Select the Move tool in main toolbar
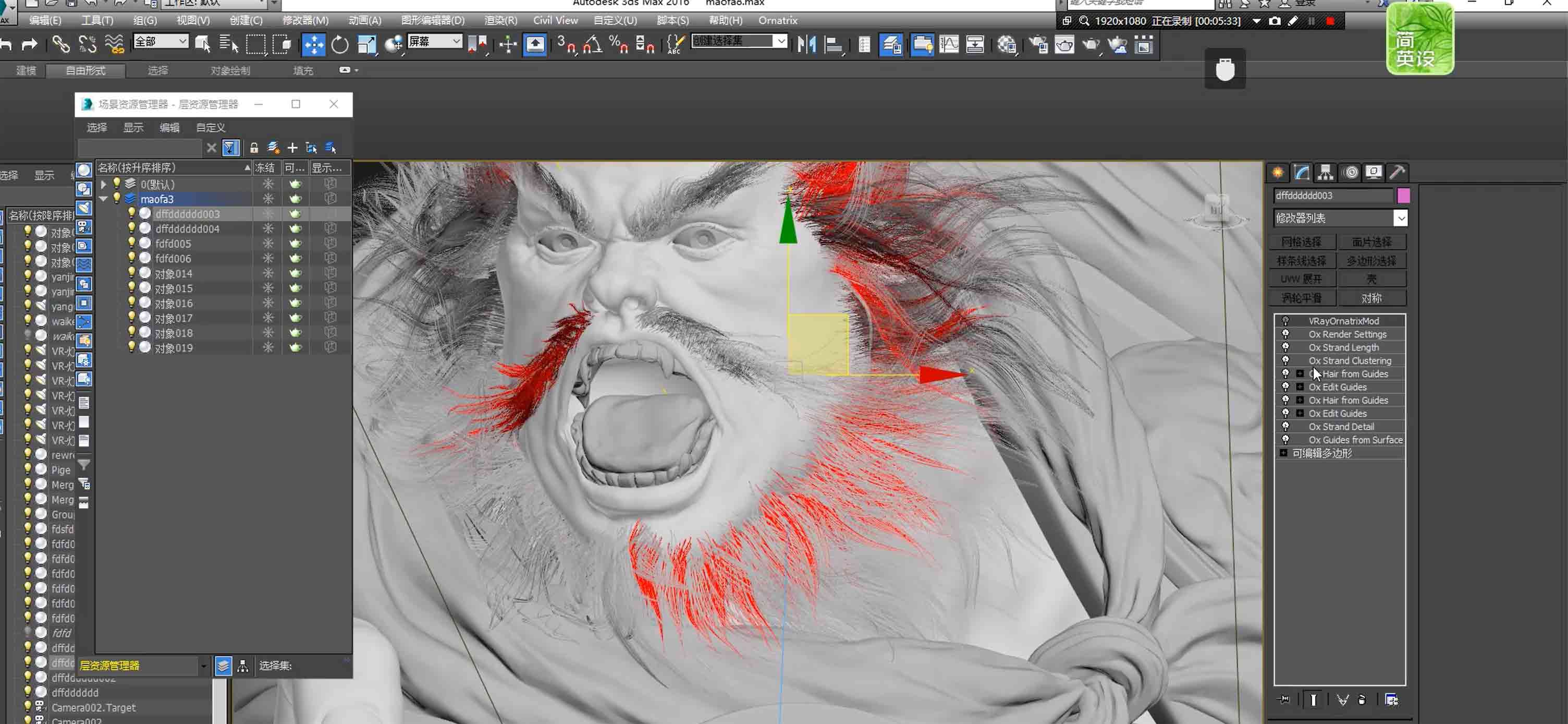Image resolution: width=1568 pixels, height=724 pixels. tap(313, 44)
